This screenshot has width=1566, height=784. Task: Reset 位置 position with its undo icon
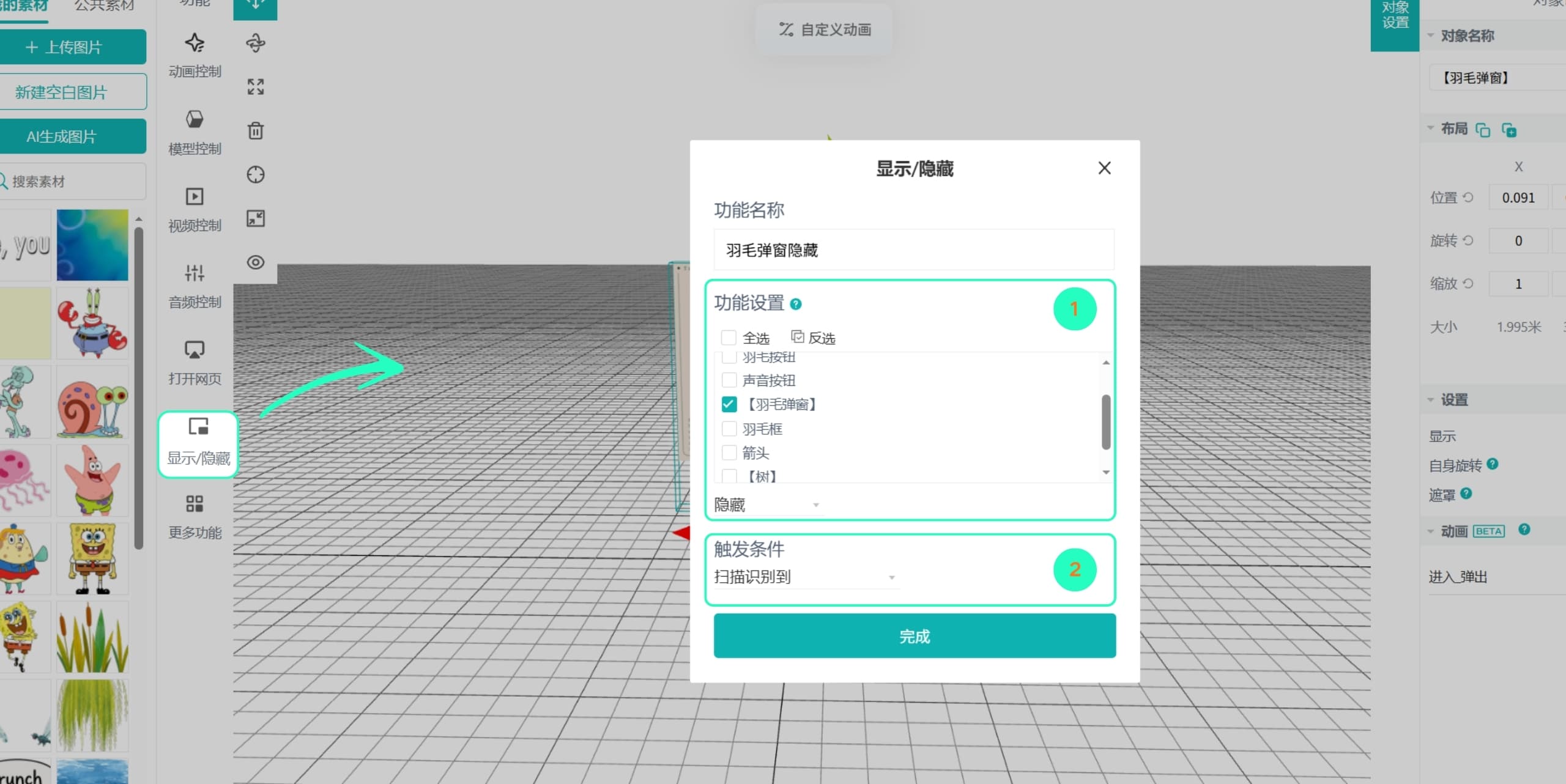pyautogui.click(x=1468, y=197)
